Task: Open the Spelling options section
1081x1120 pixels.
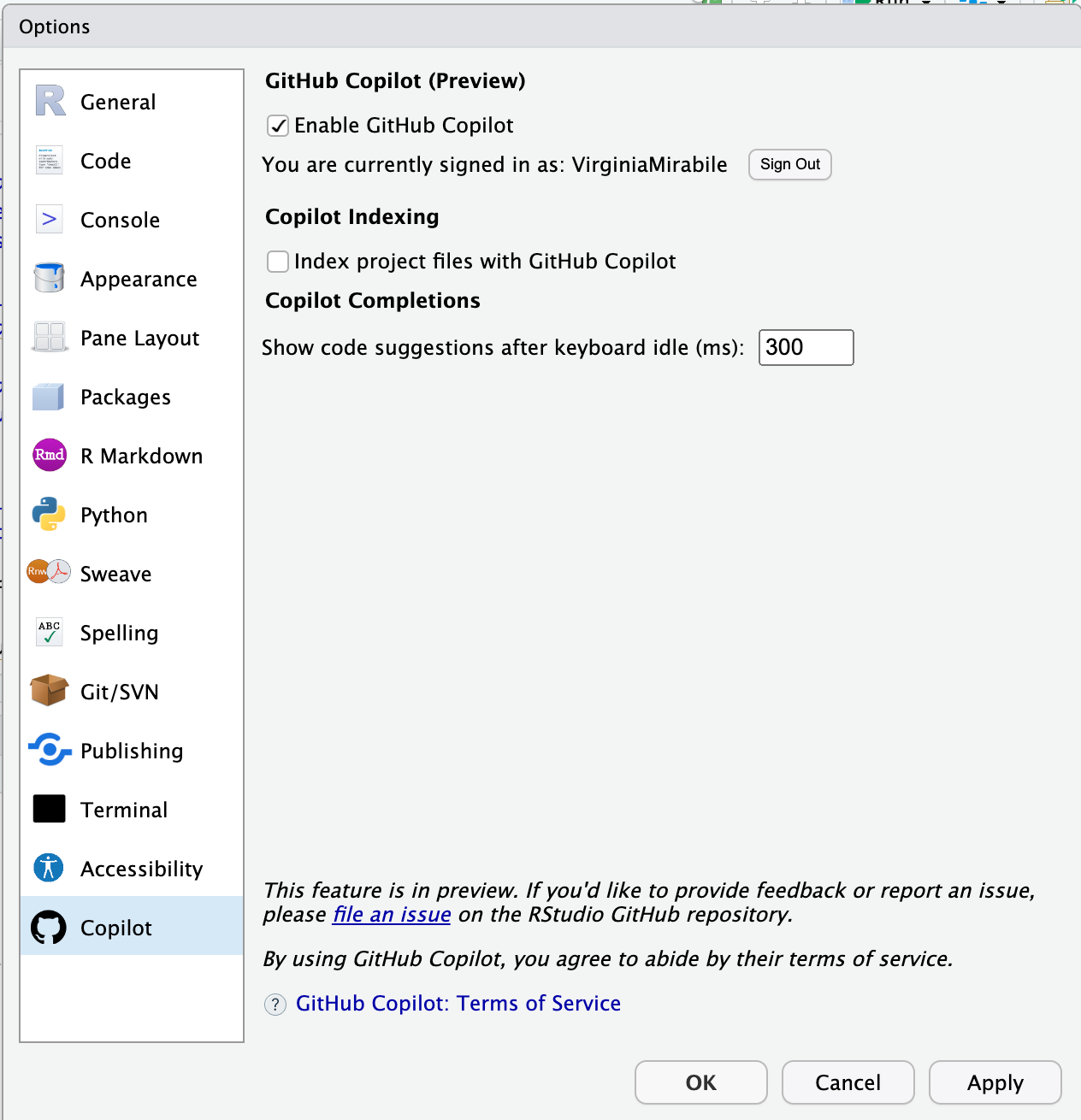Action: [x=119, y=633]
